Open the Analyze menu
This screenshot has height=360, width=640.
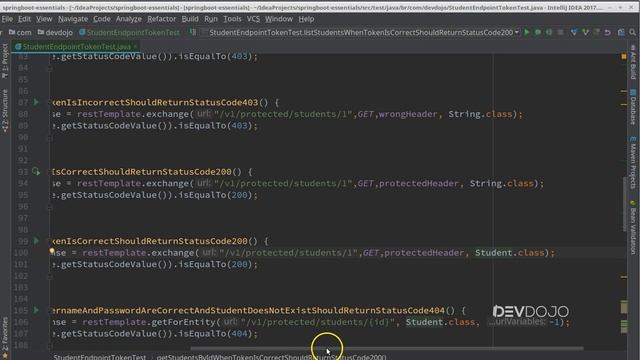pyautogui.click(x=129, y=19)
